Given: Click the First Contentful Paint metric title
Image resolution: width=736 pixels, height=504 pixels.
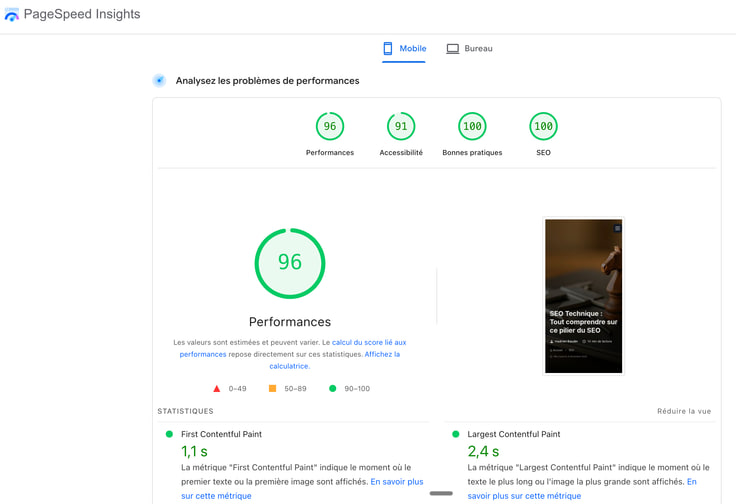Looking at the screenshot, I should coord(222,434).
